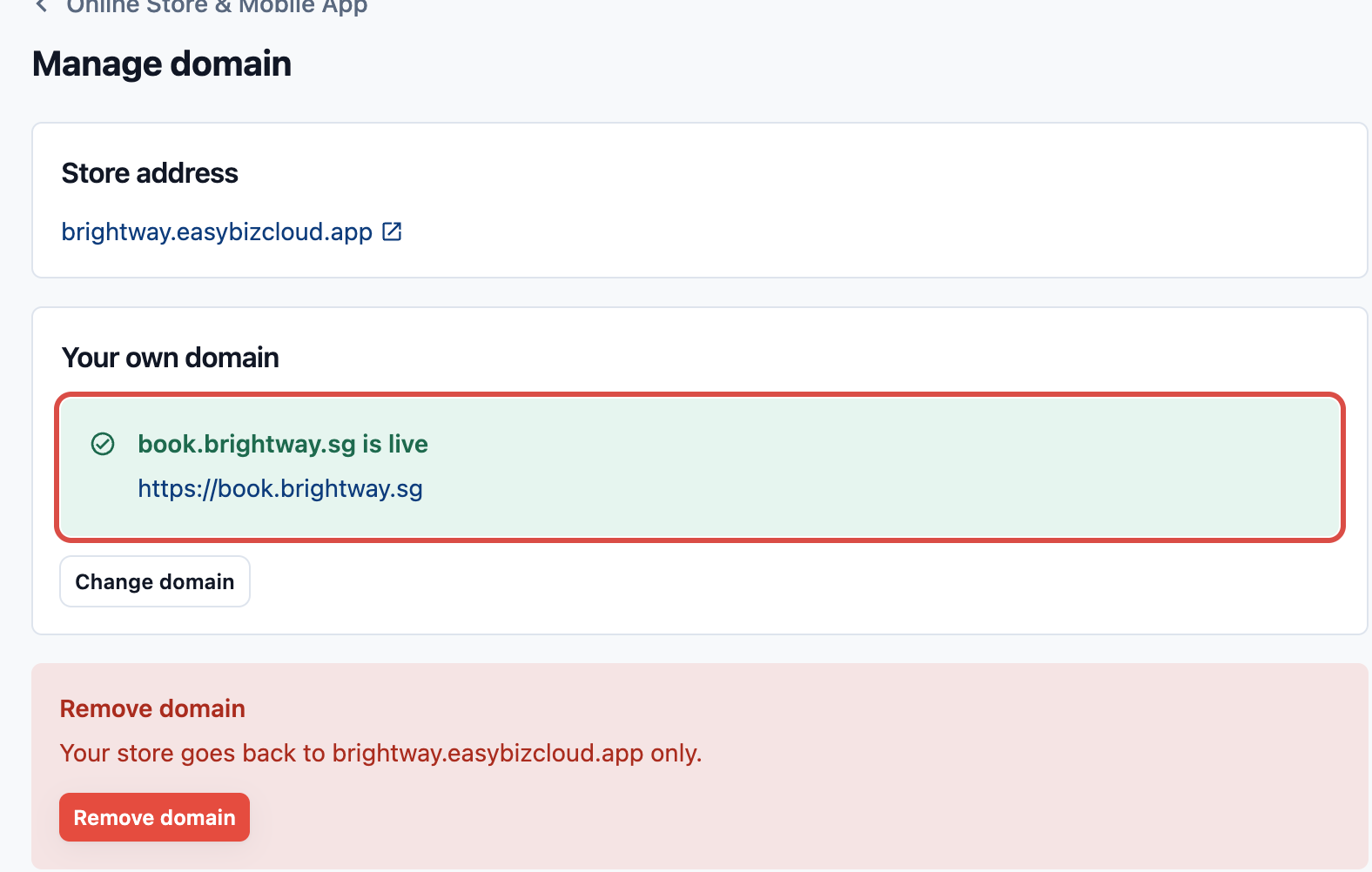Click the green checkmark live status icon
The width and height of the screenshot is (1372, 872).
coord(103,444)
